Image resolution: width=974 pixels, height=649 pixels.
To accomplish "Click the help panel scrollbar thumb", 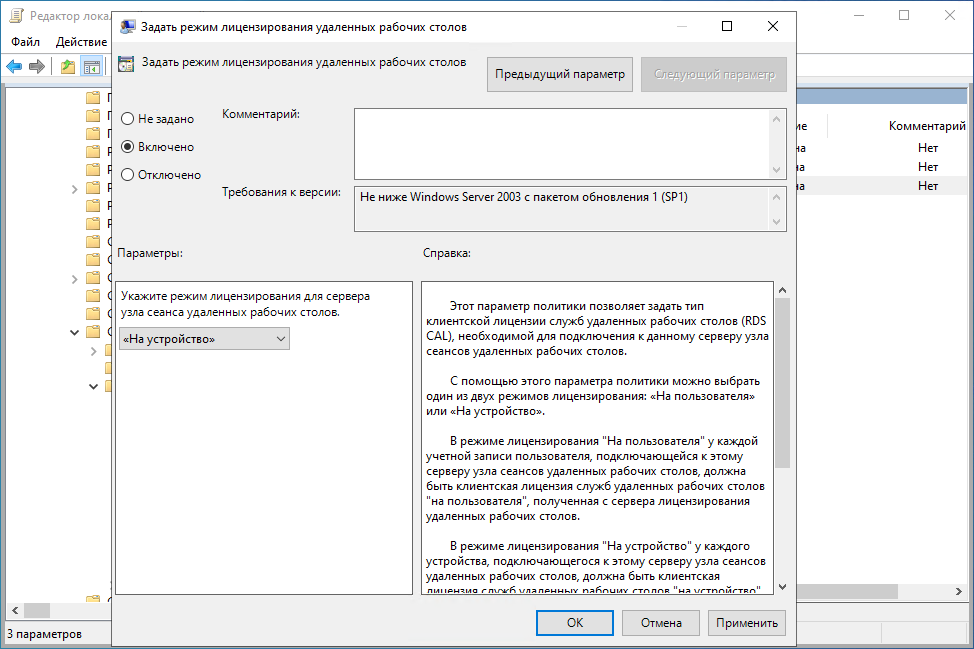I will click(x=782, y=383).
